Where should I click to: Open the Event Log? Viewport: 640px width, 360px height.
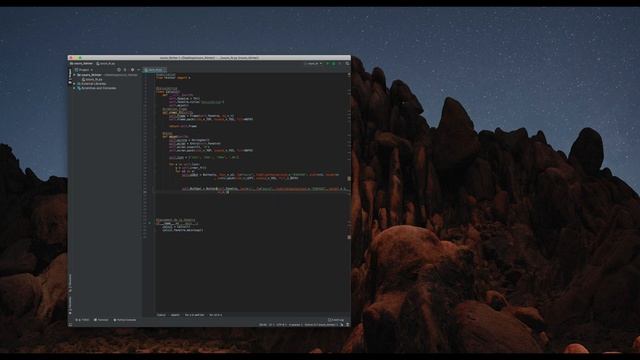(x=336, y=320)
